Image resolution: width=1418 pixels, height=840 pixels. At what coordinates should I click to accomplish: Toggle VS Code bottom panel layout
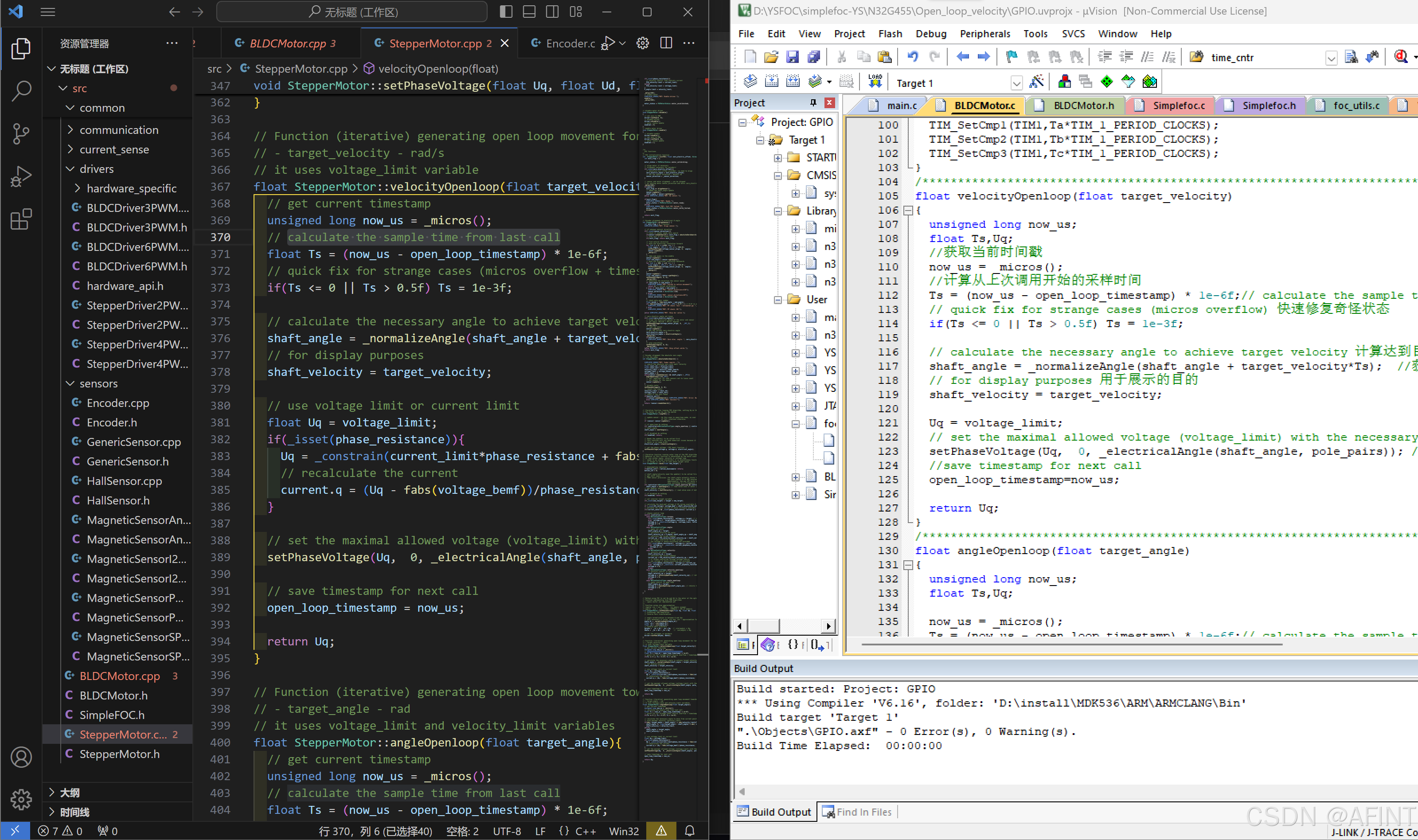tap(529, 12)
